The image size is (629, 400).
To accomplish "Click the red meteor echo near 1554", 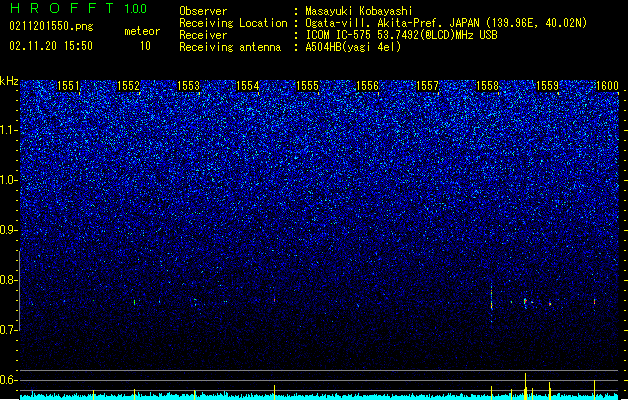I will tap(274, 299).
